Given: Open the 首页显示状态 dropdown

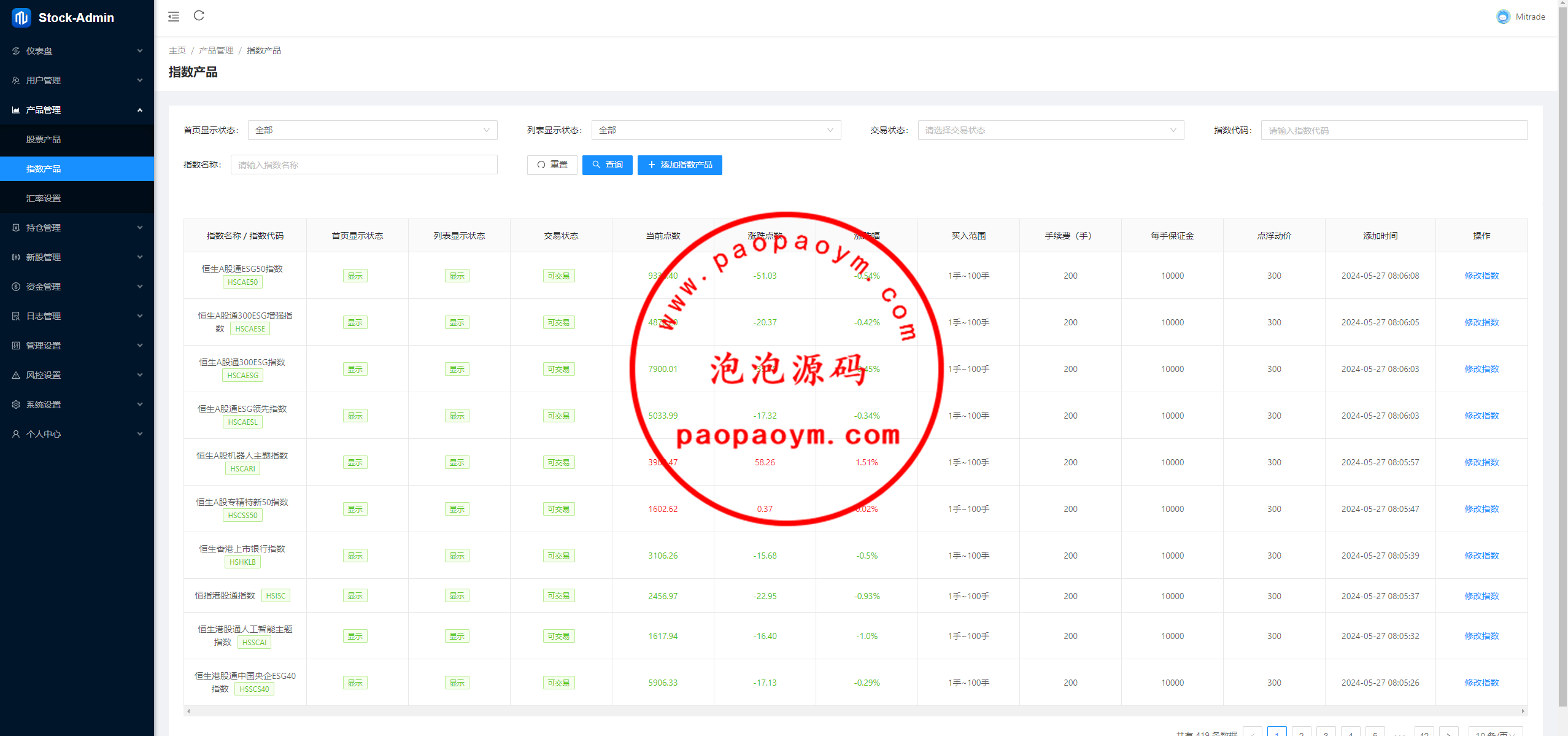Looking at the screenshot, I should [373, 130].
